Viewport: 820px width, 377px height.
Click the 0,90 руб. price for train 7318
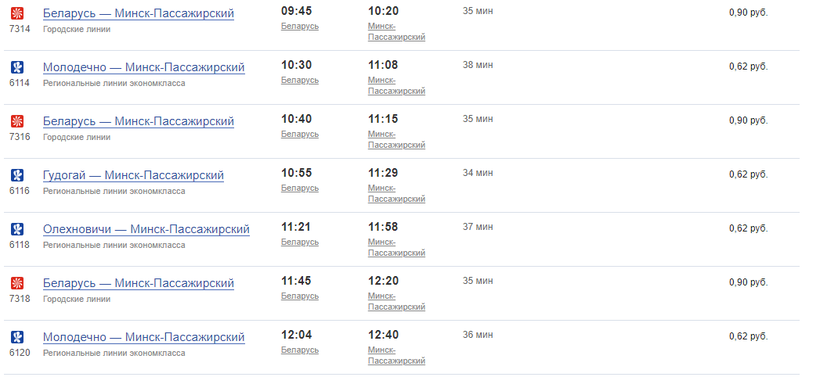tap(748, 282)
